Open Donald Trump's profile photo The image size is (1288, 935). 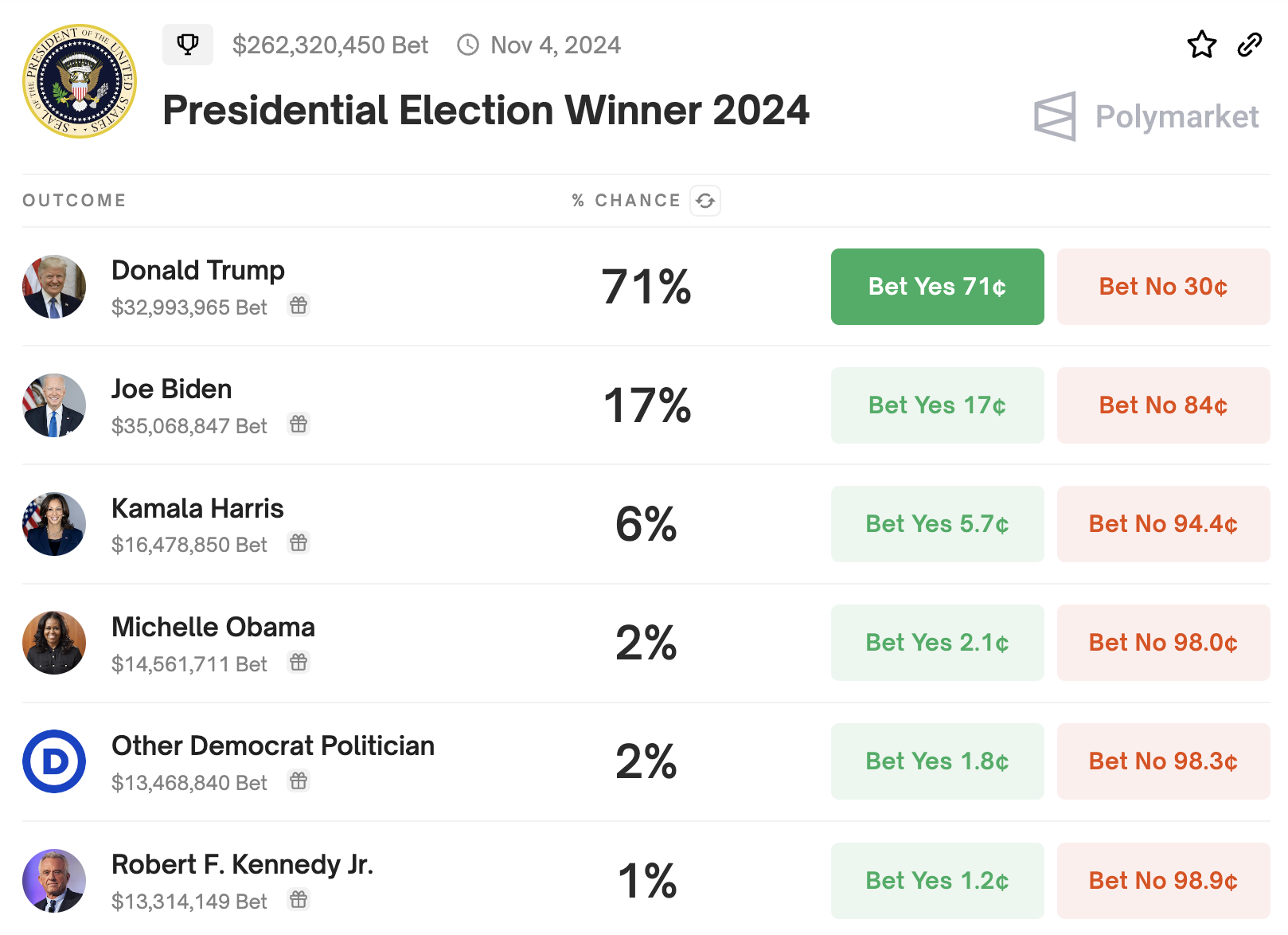pos(54,287)
